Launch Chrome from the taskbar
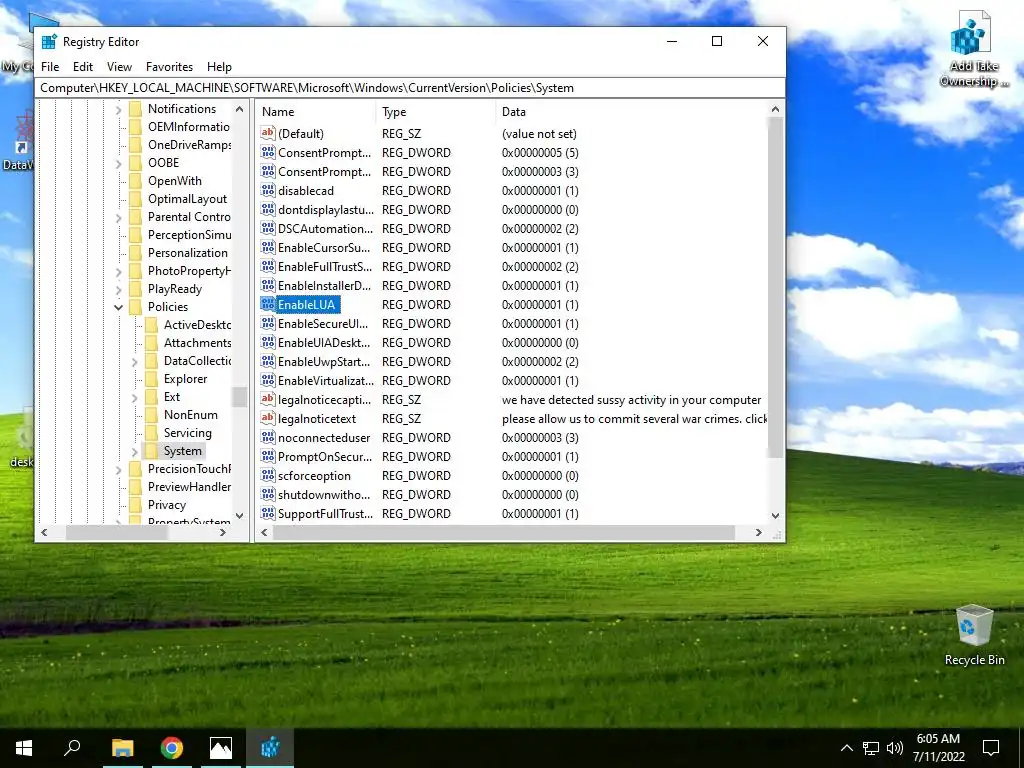 [172, 748]
